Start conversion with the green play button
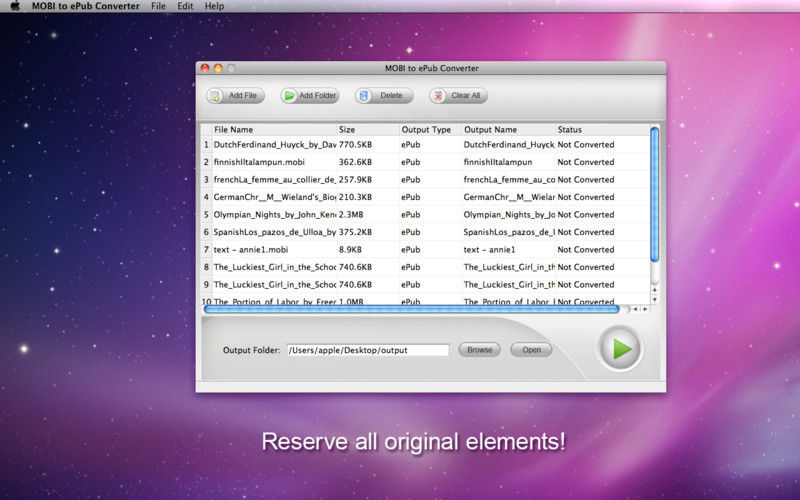Image resolution: width=800 pixels, height=500 pixels. 620,349
